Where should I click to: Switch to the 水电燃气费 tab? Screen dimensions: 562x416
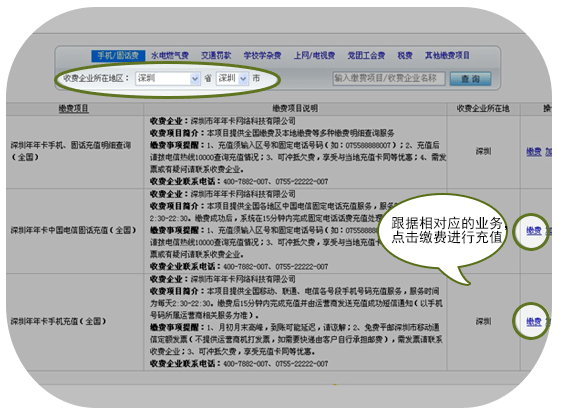pyautogui.click(x=170, y=56)
